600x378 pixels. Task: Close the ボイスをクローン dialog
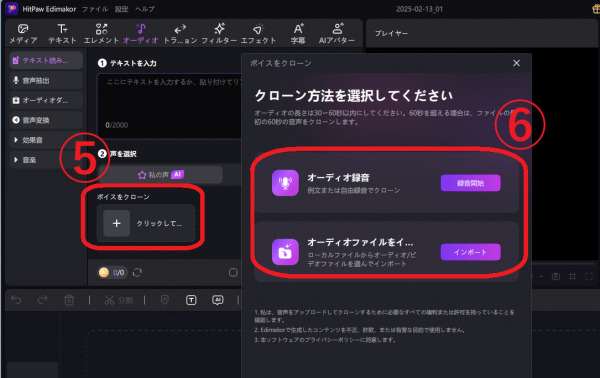tap(516, 63)
